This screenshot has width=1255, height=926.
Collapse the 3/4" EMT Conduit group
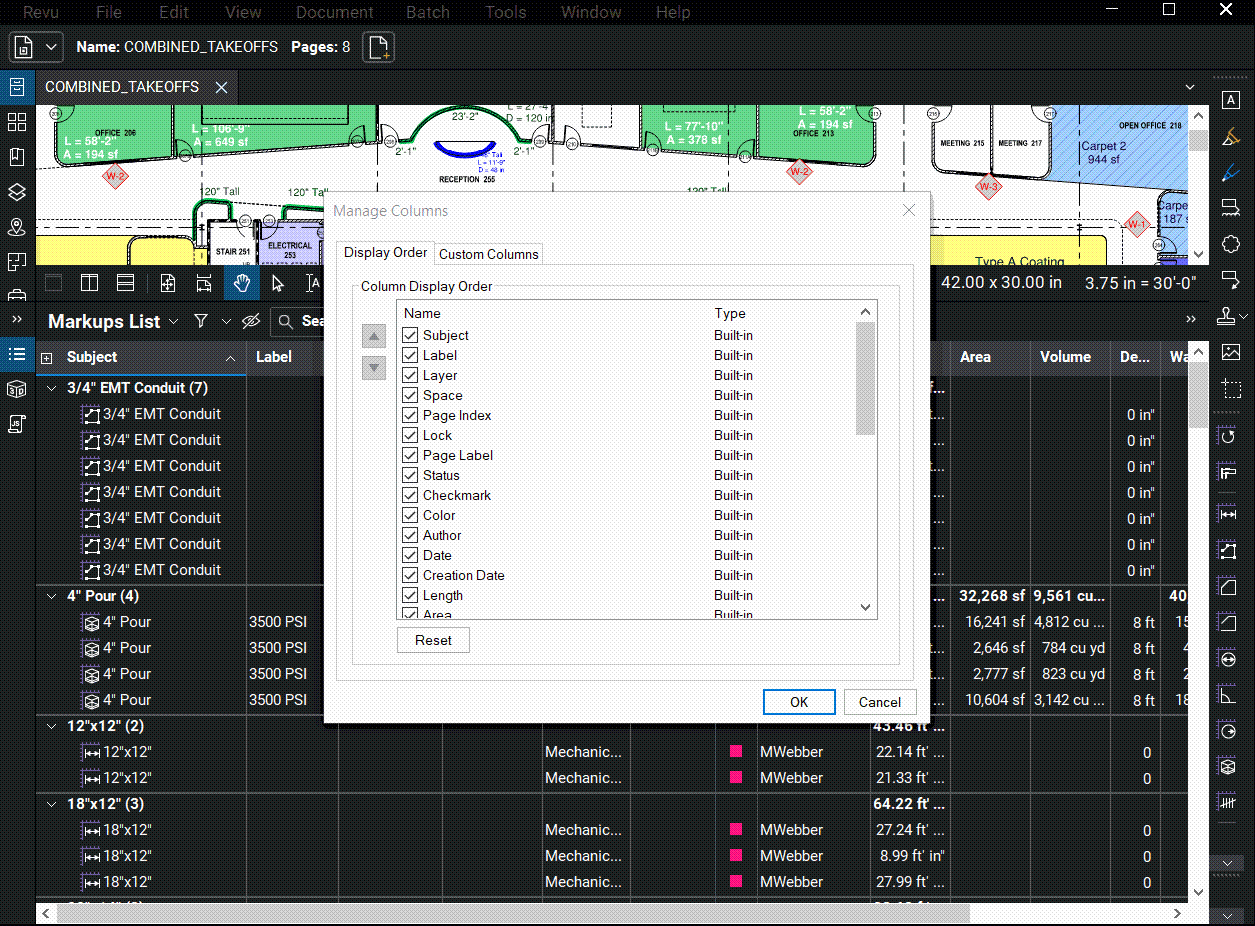click(x=52, y=387)
